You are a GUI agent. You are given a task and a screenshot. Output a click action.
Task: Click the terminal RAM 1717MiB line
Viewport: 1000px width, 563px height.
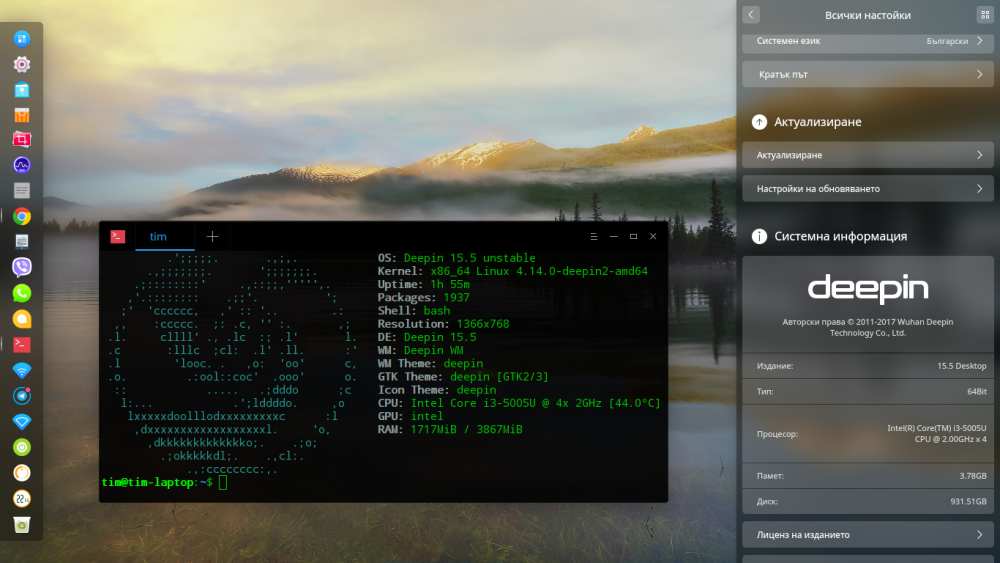450,430
